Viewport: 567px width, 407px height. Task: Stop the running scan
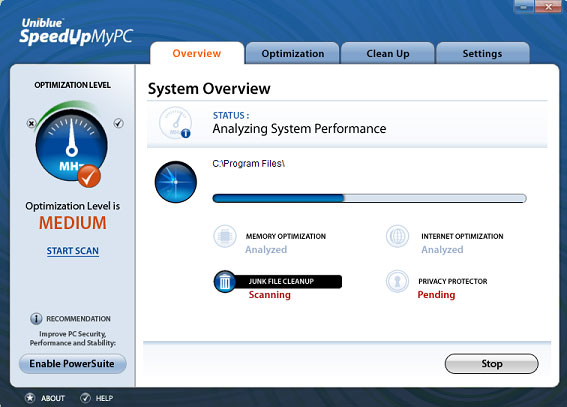click(491, 364)
